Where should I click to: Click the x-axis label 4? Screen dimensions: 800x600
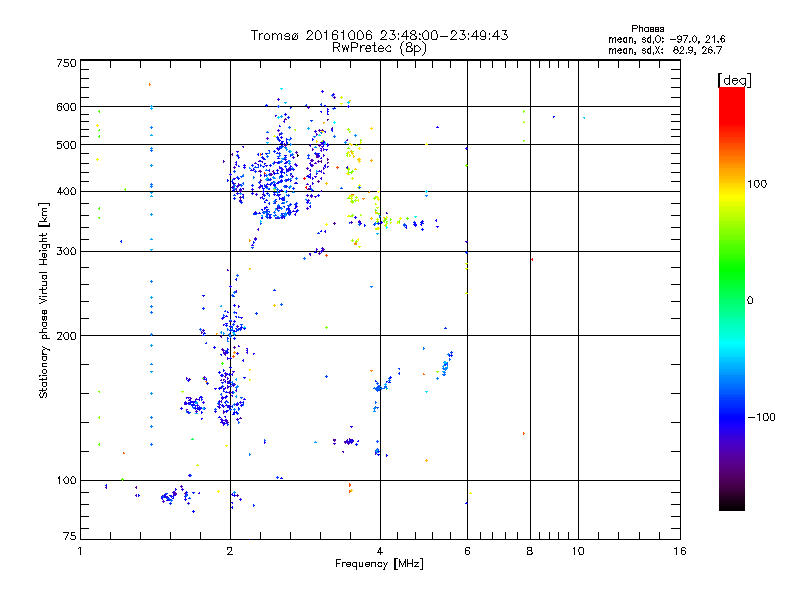(x=380, y=551)
